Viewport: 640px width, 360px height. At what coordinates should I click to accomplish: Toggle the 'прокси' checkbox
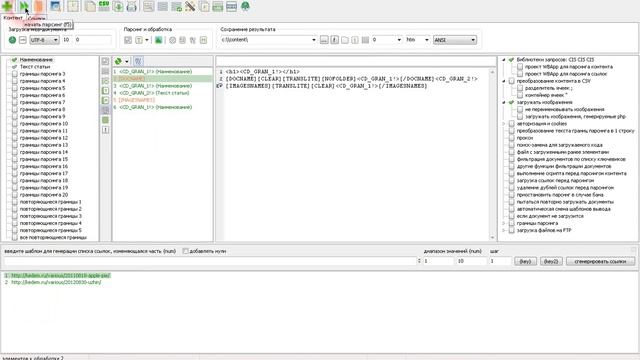(511, 138)
